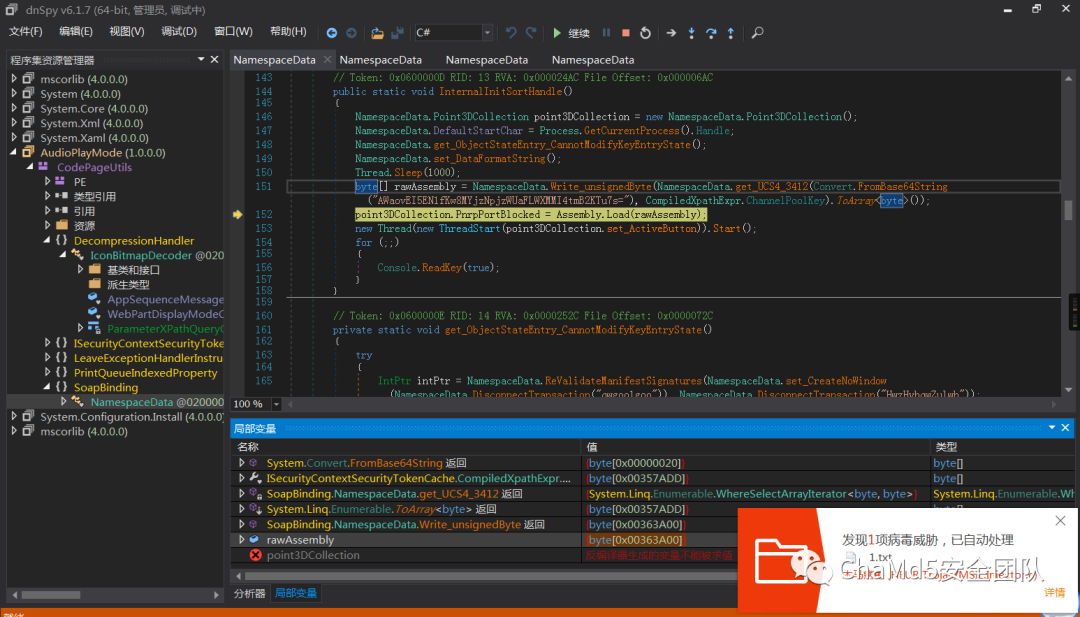This screenshot has width=1080, height=617.
Task: Open a file with the folder icon
Action: (377, 32)
